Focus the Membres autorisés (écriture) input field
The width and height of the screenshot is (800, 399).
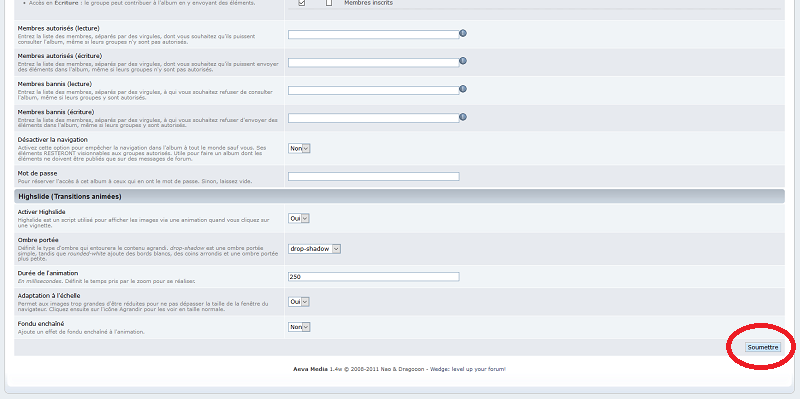pos(373,62)
